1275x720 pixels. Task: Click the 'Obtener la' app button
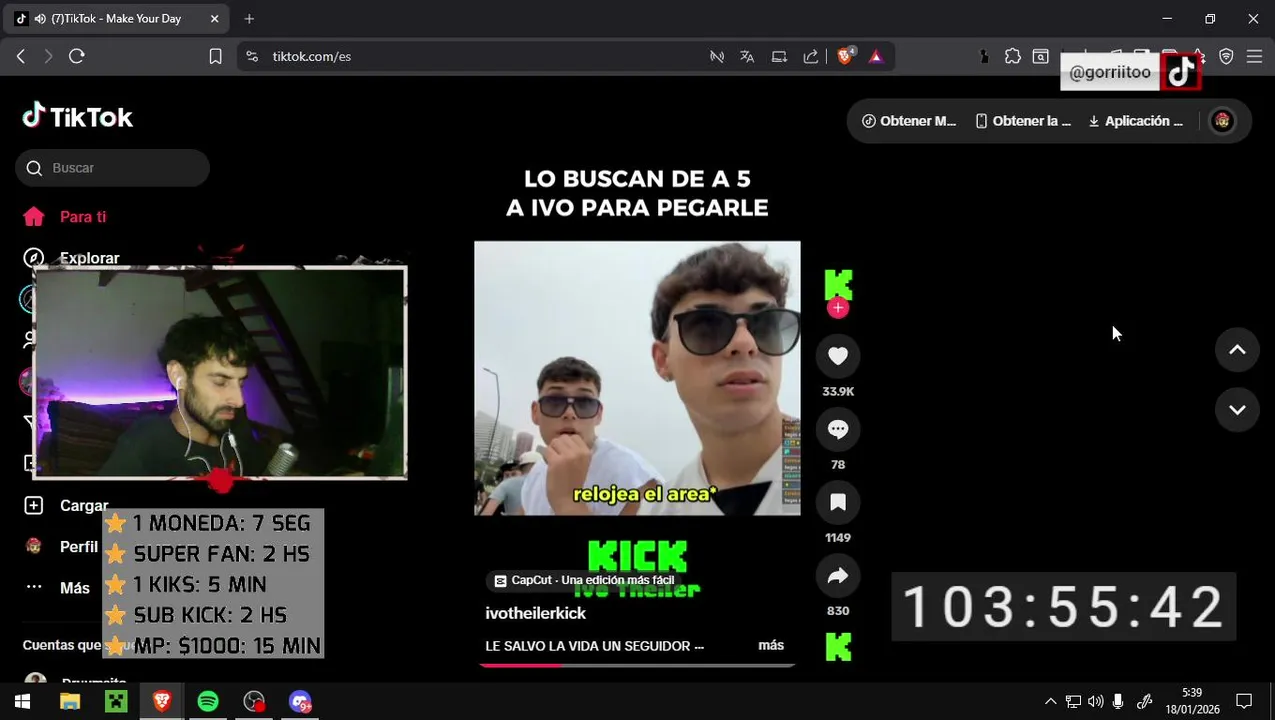1023,121
